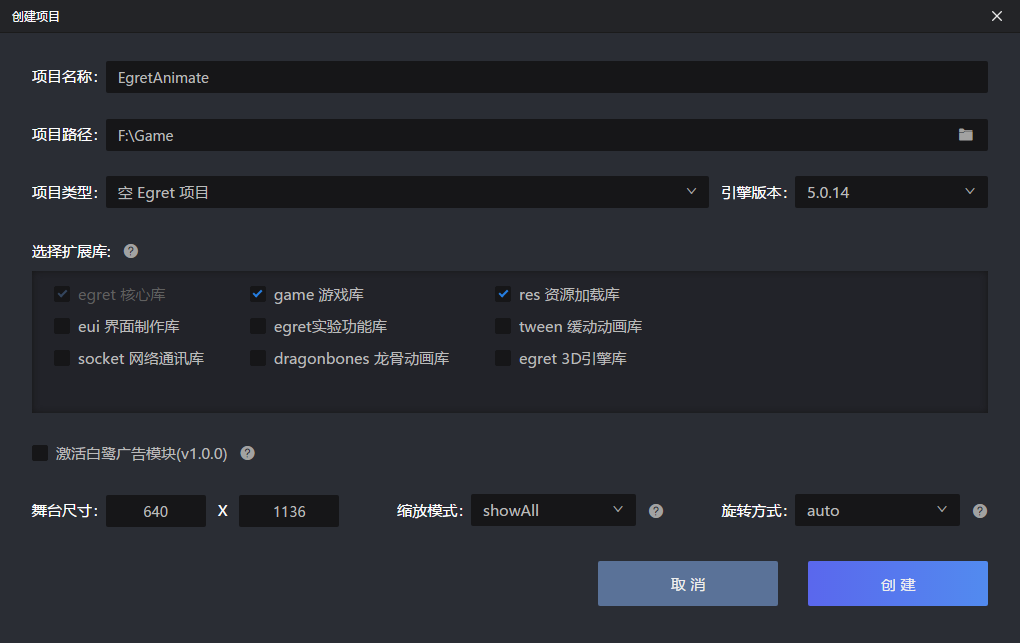Enable the tween 缓动动画库 checkbox
Viewport: 1020px width, 643px height.
pos(503,326)
